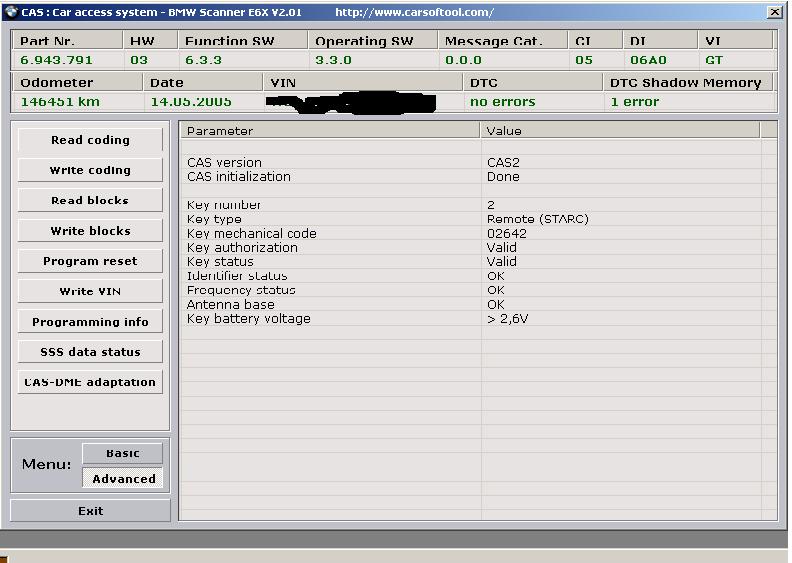This screenshot has width=792, height=563.
Task: Click the Write coding button
Action: click(90, 170)
